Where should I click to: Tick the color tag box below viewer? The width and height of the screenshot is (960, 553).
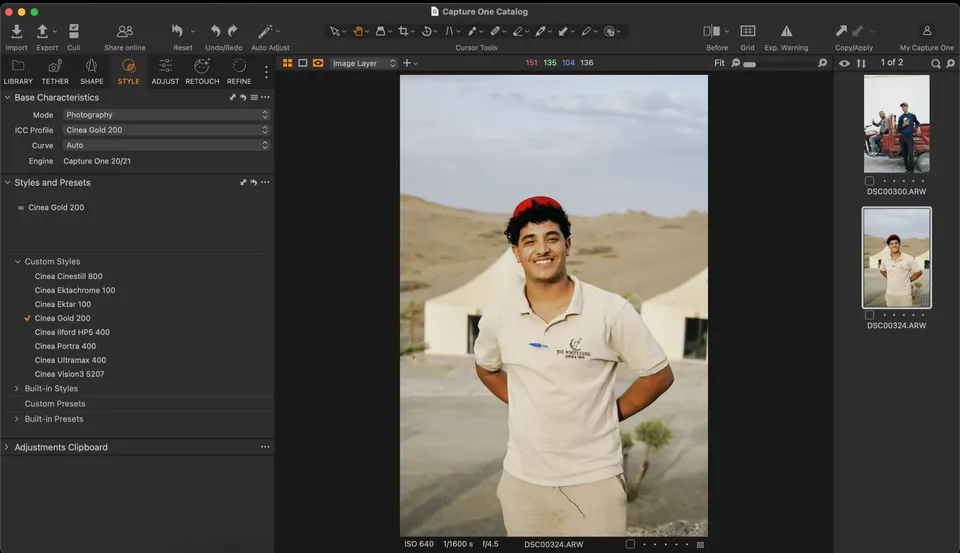(631, 544)
